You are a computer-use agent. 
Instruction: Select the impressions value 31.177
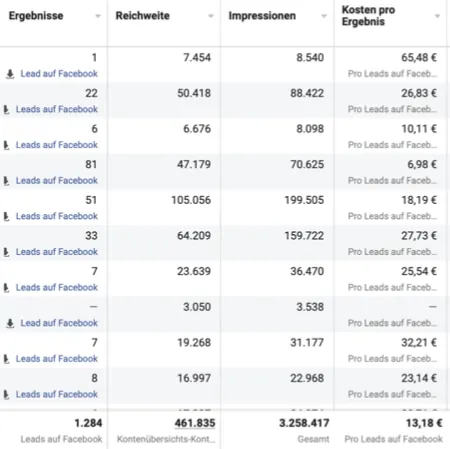(307, 343)
